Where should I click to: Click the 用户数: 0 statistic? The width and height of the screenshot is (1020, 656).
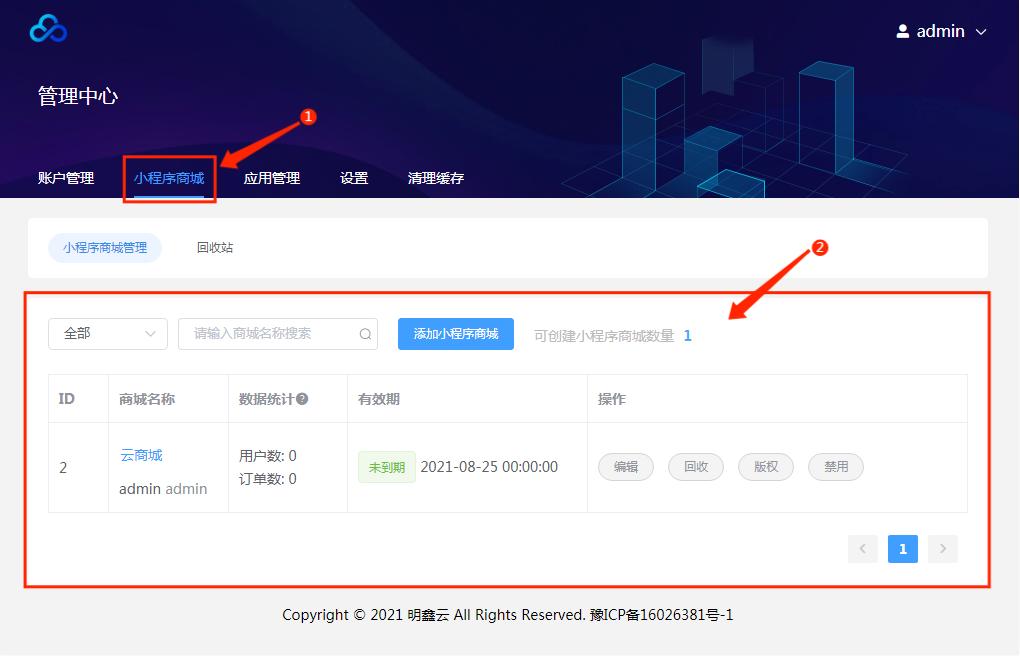point(267,456)
